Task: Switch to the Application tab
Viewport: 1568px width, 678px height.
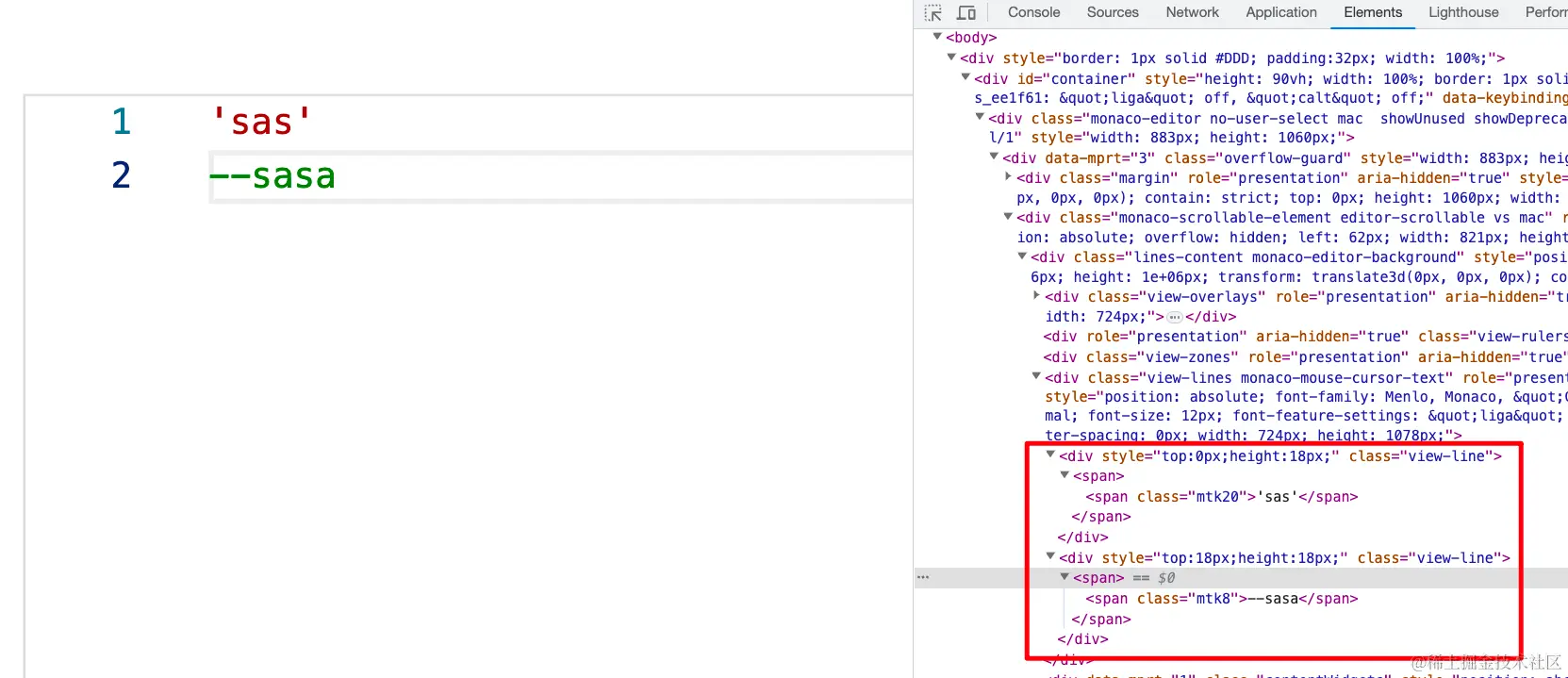Action: pyautogui.click(x=1280, y=12)
